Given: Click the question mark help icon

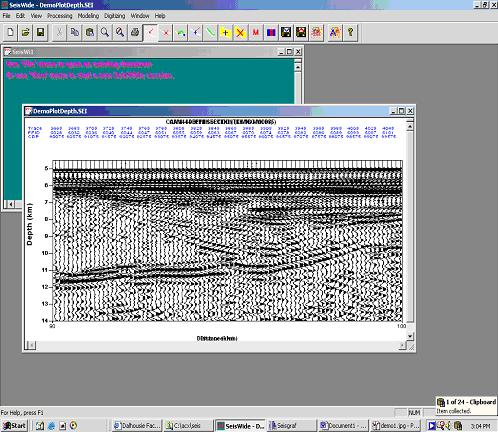Looking at the screenshot, I should [350, 32].
